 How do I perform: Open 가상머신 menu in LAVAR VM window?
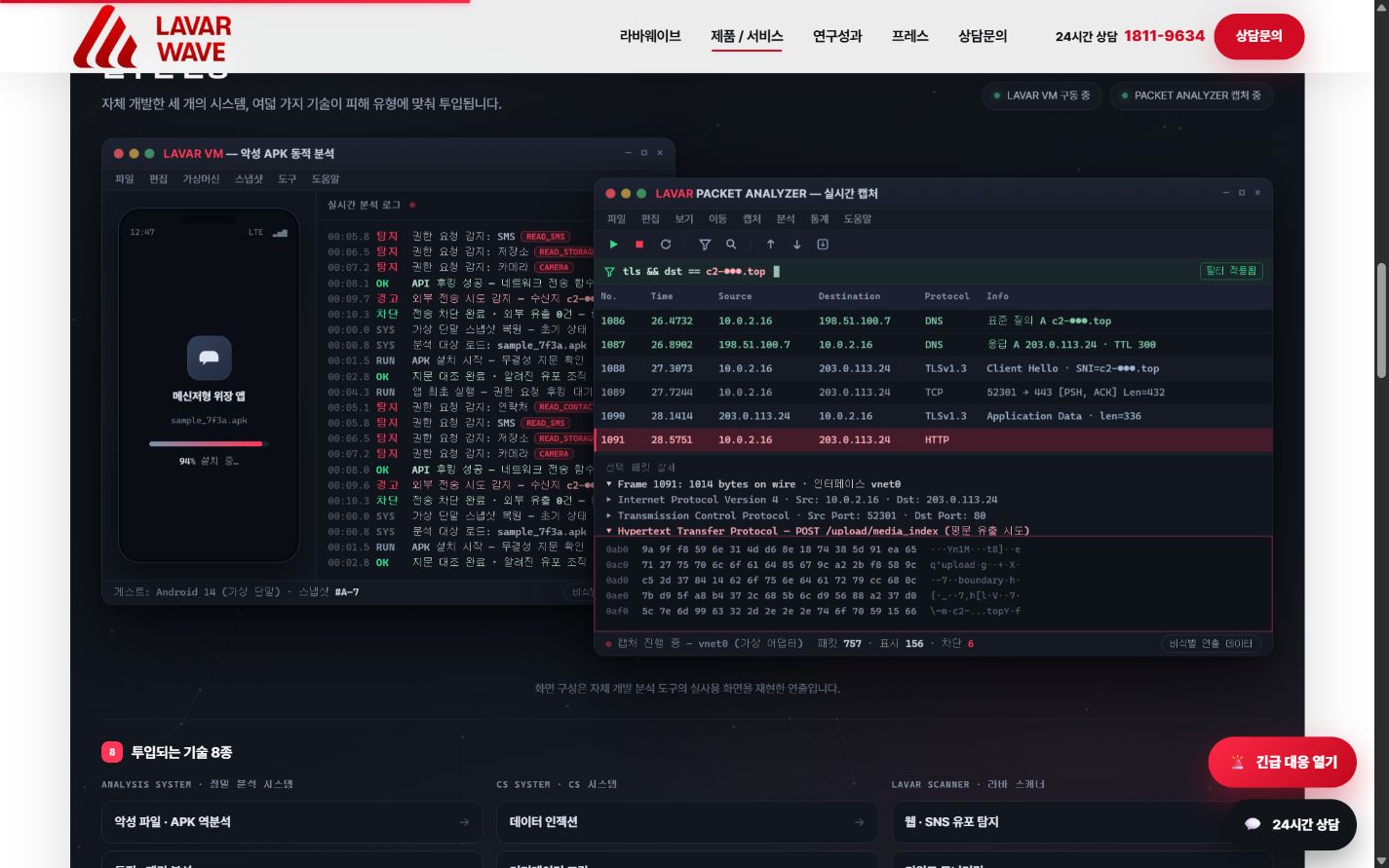tap(201, 179)
